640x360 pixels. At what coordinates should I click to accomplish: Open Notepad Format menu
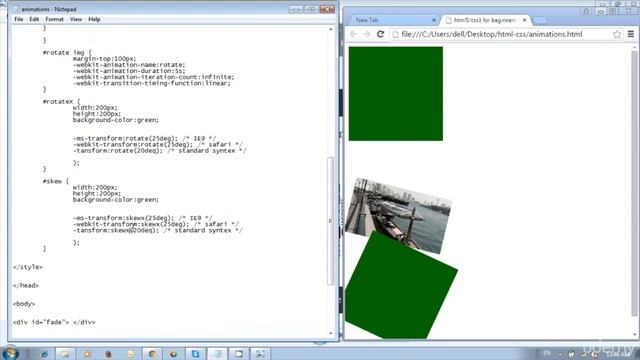54,19
